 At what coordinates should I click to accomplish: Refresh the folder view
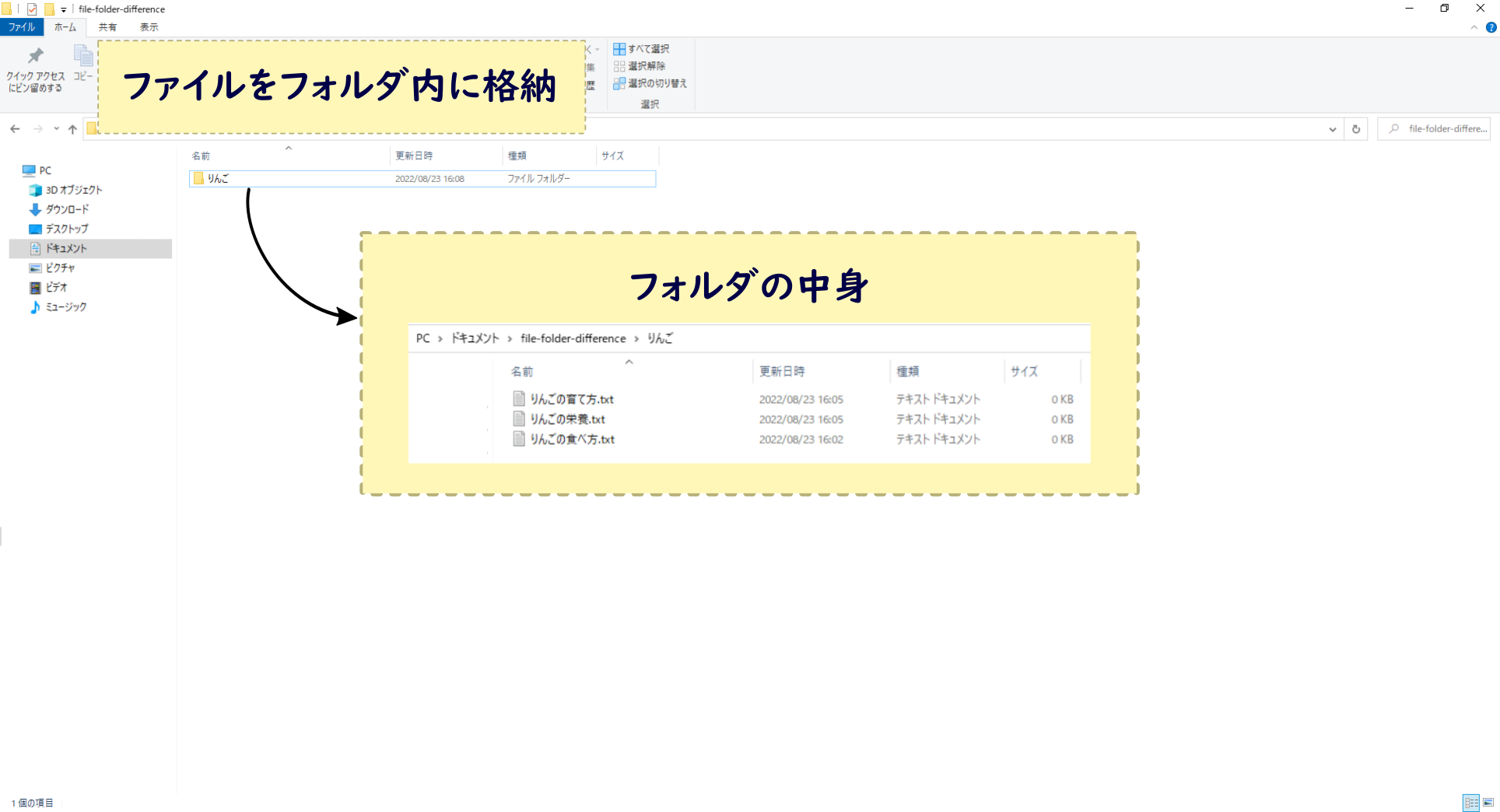1355,128
